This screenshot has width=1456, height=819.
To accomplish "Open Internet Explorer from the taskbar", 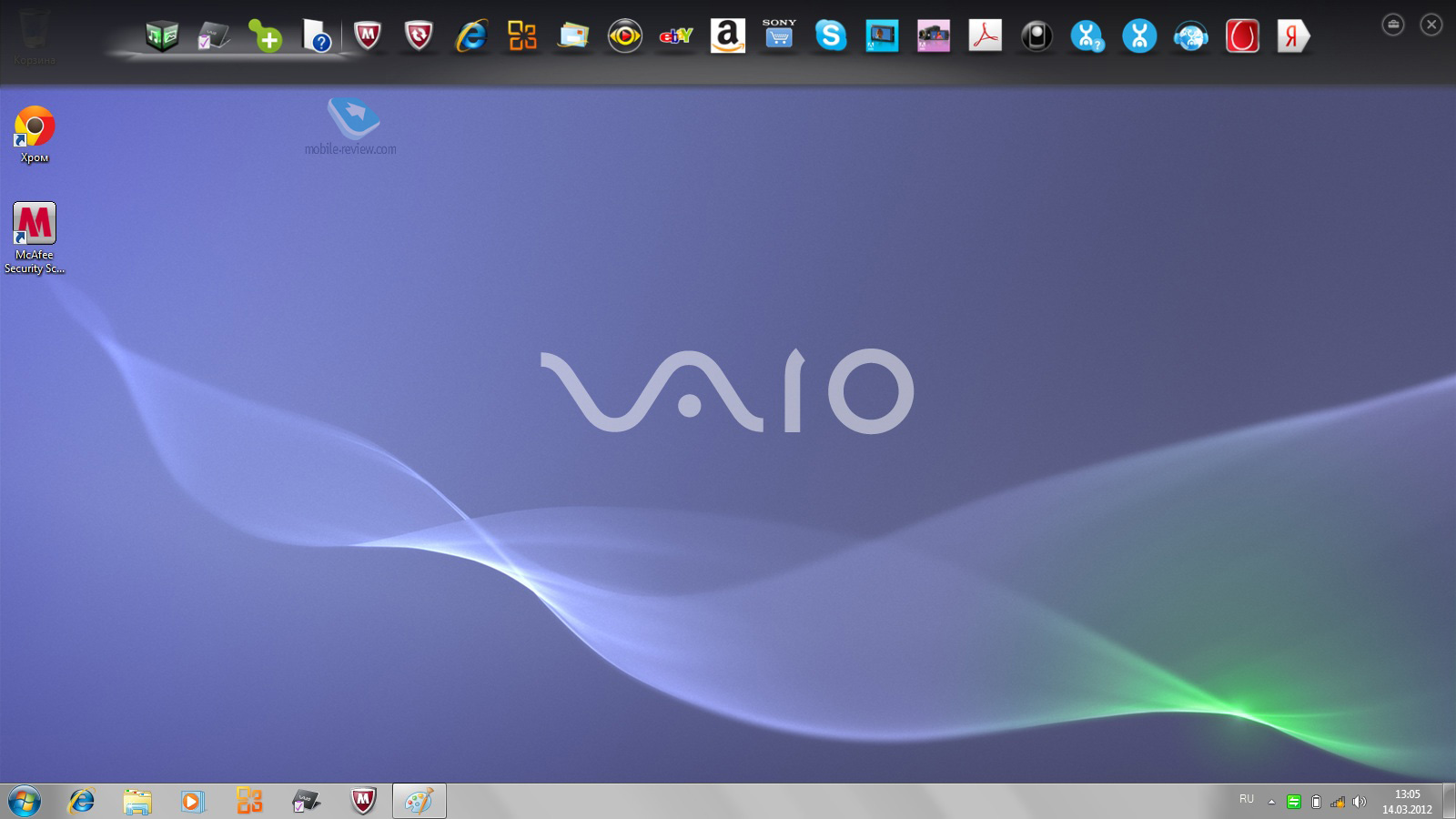I will click(82, 801).
